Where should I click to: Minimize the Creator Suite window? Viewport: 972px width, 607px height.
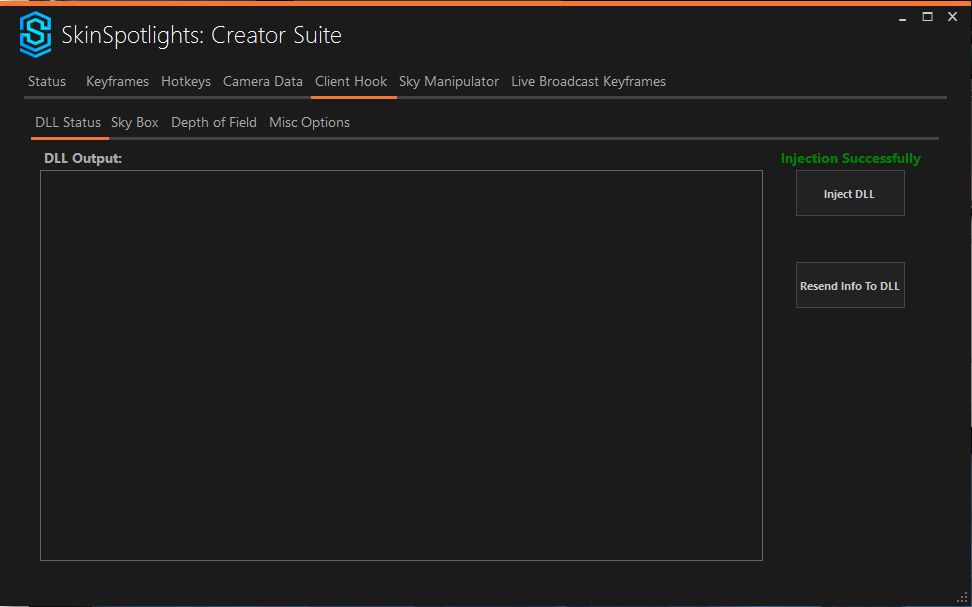(903, 18)
